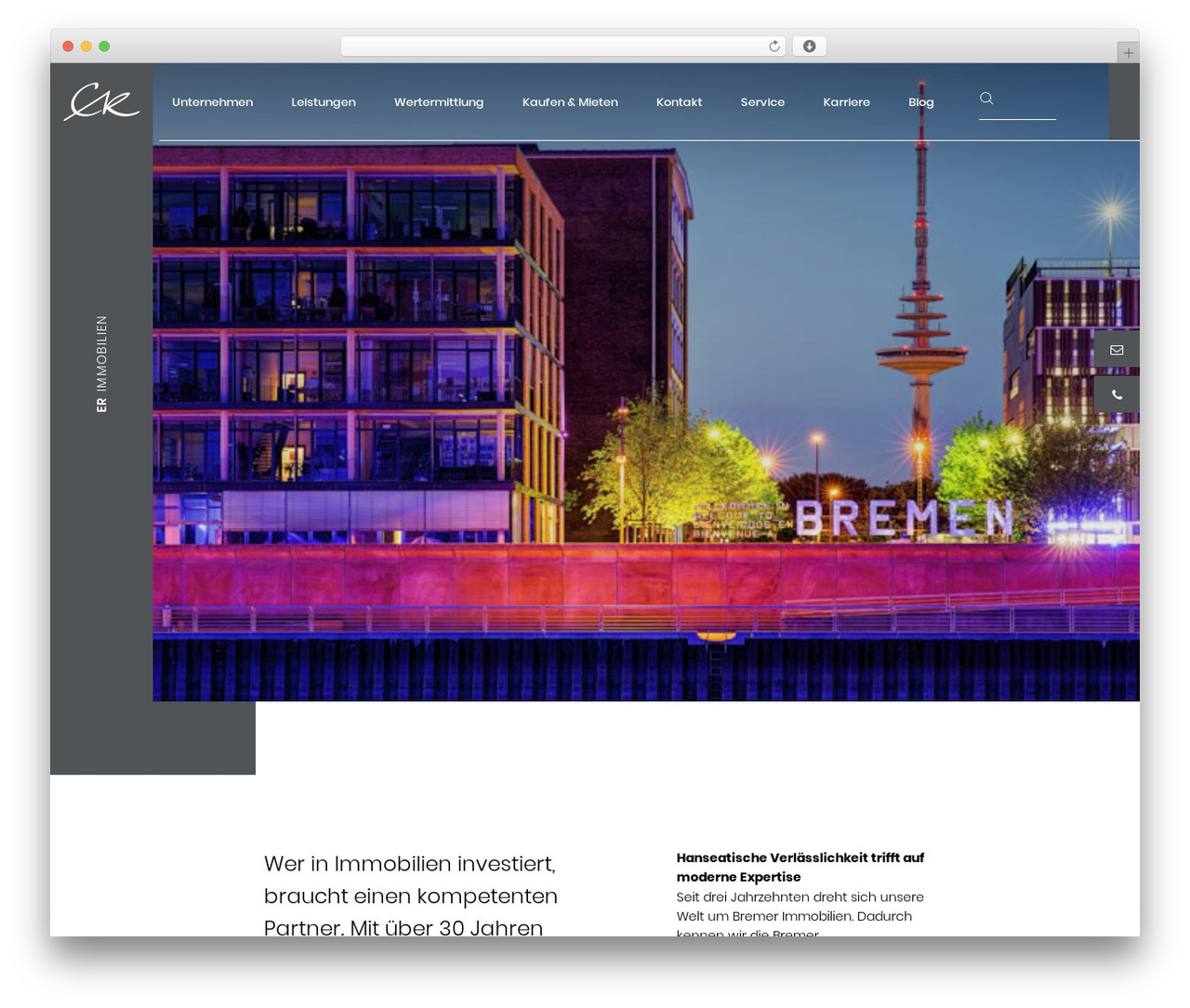Open the Unternehmen menu
This screenshot has height=1008, width=1190.
[212, 102]
